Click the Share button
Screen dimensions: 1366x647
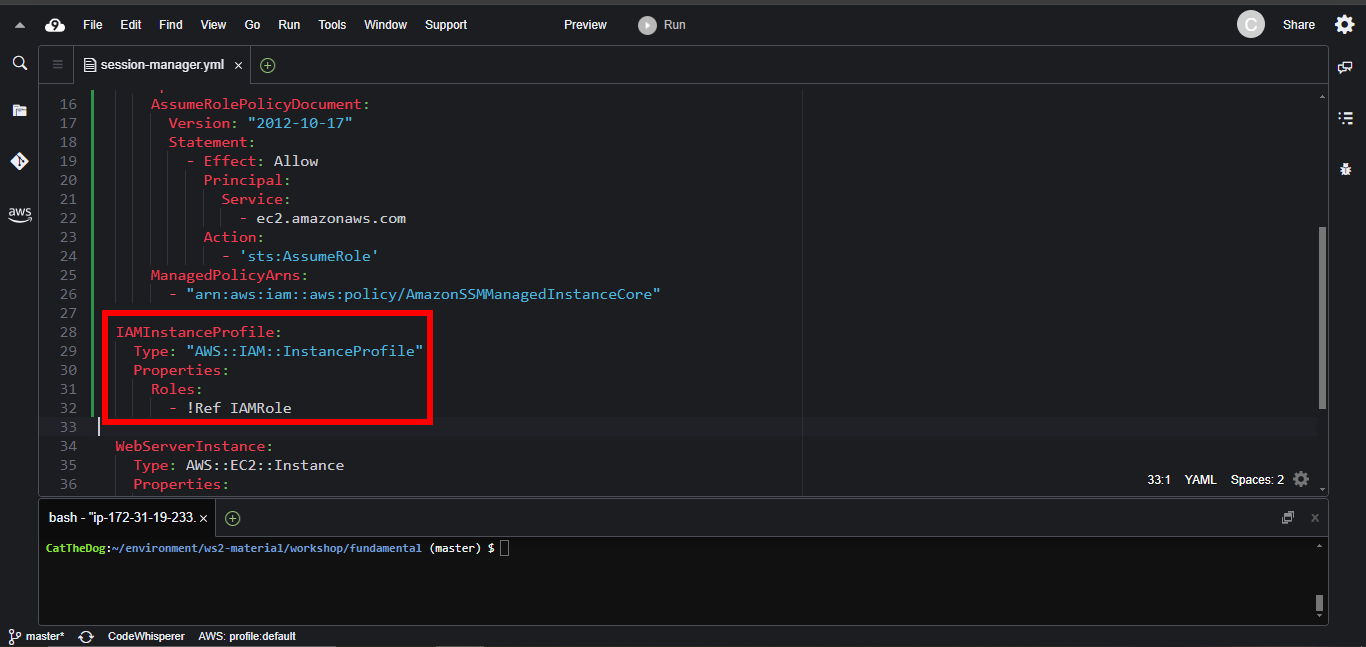coord(1298,25)
